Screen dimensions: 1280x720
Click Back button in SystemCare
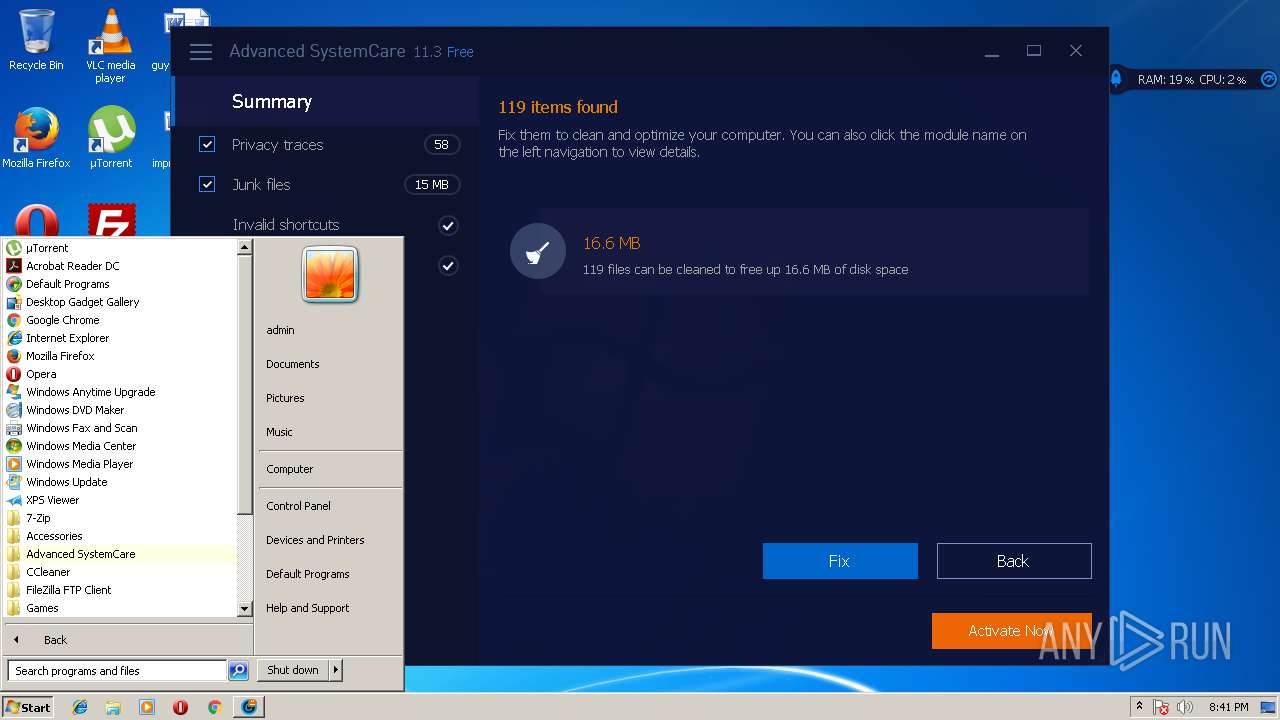point(1014,561)
